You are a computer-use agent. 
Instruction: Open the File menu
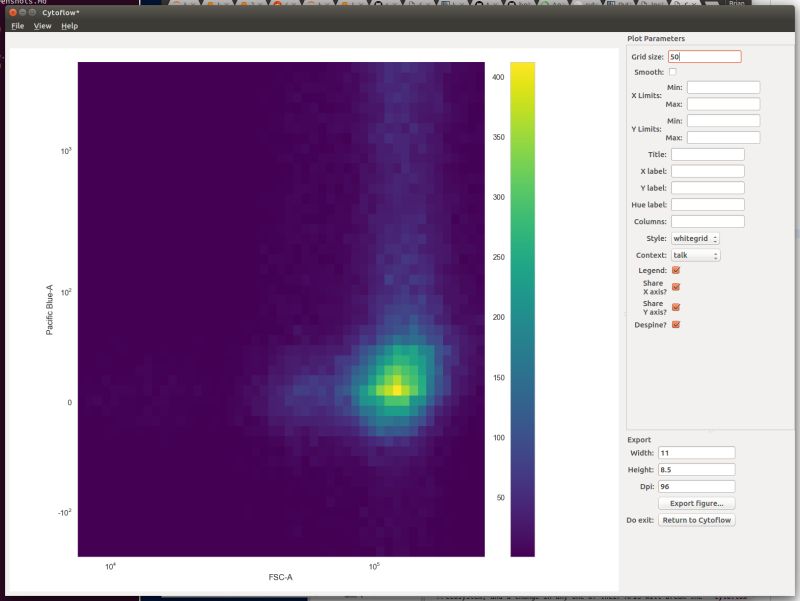pyautogui.click(x=16, y=26)
